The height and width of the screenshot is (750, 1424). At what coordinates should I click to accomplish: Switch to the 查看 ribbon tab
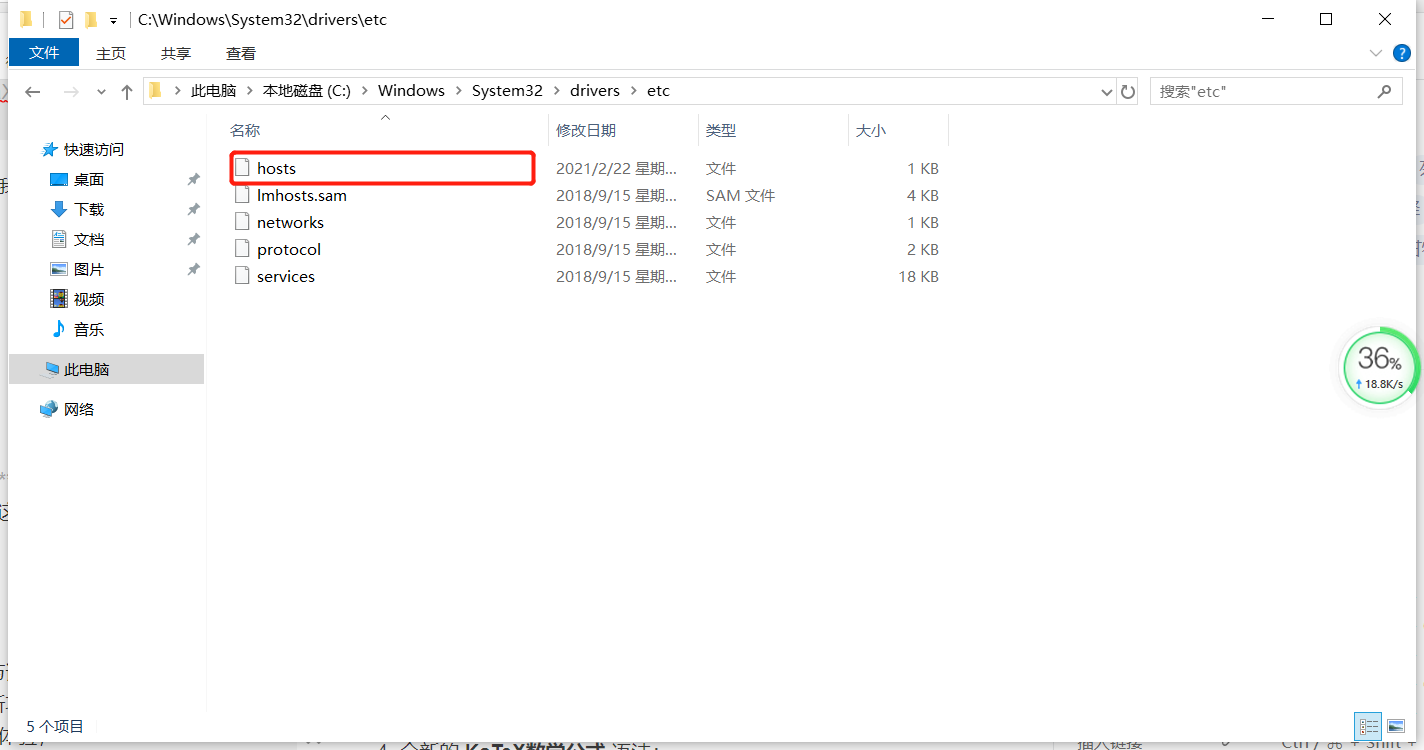pos(241,53)
